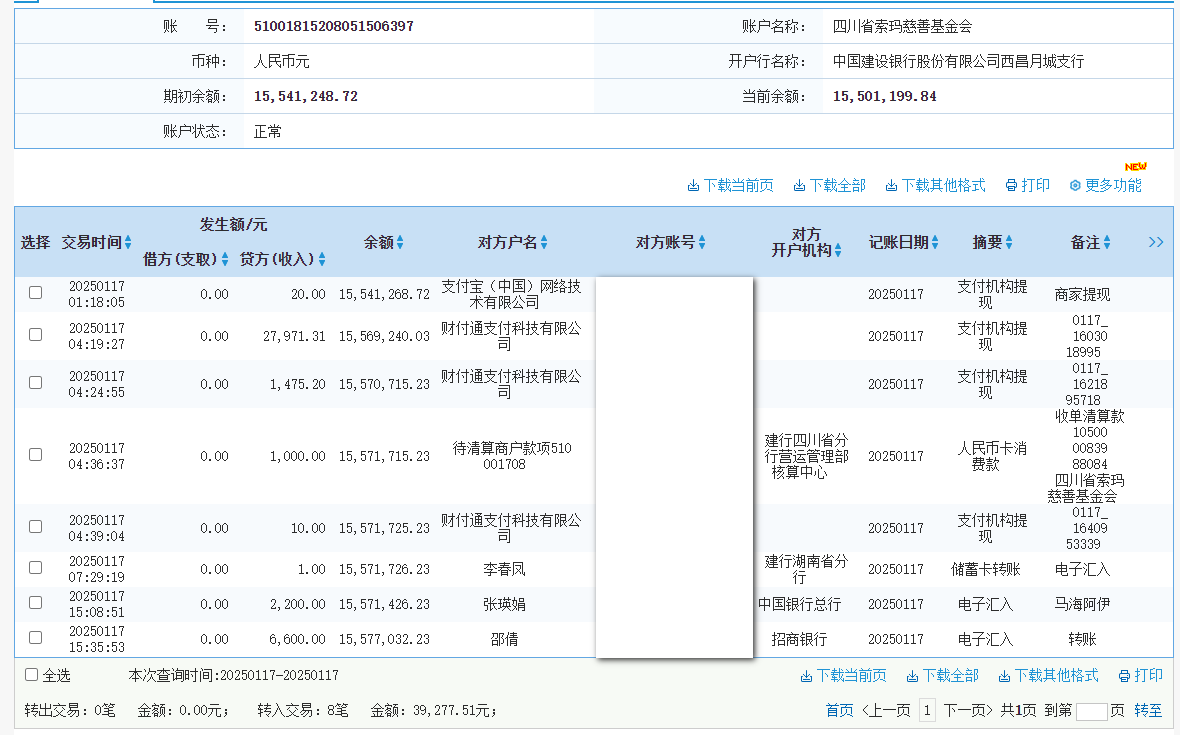
Task: Click page number 1 in pagination
Action: pyautogui.click(x=927, y=710)
